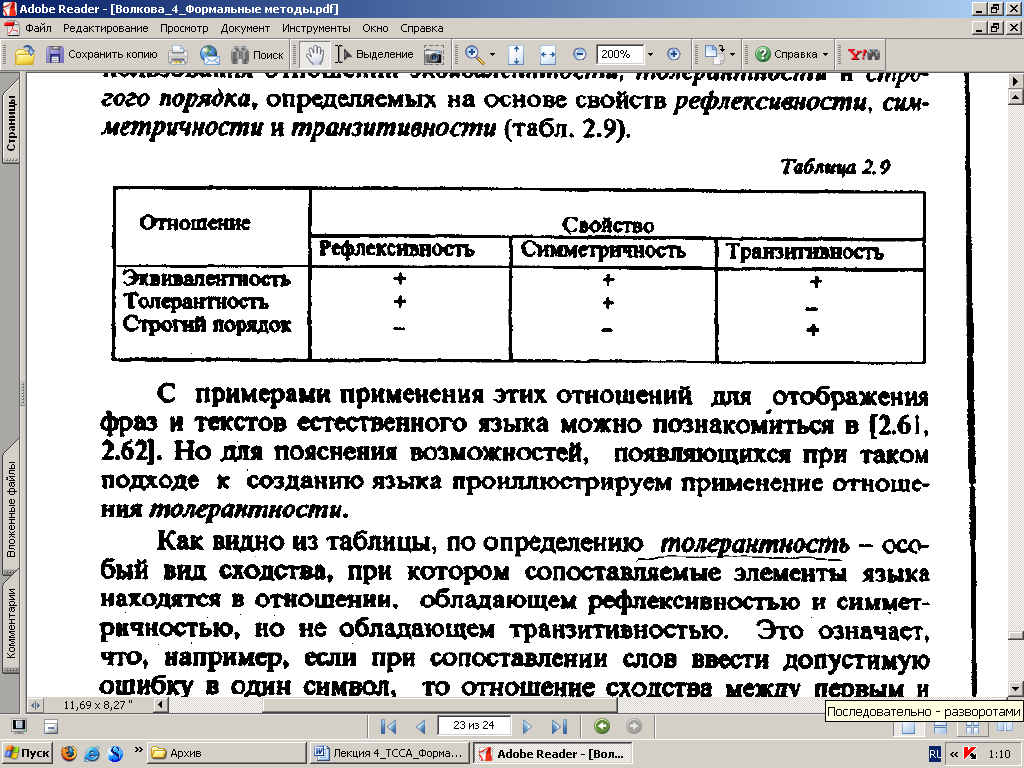The image size is (1024, 768).
Task: Expand dropdown next to page rotate icon
Action: click(x=732, y=54)
